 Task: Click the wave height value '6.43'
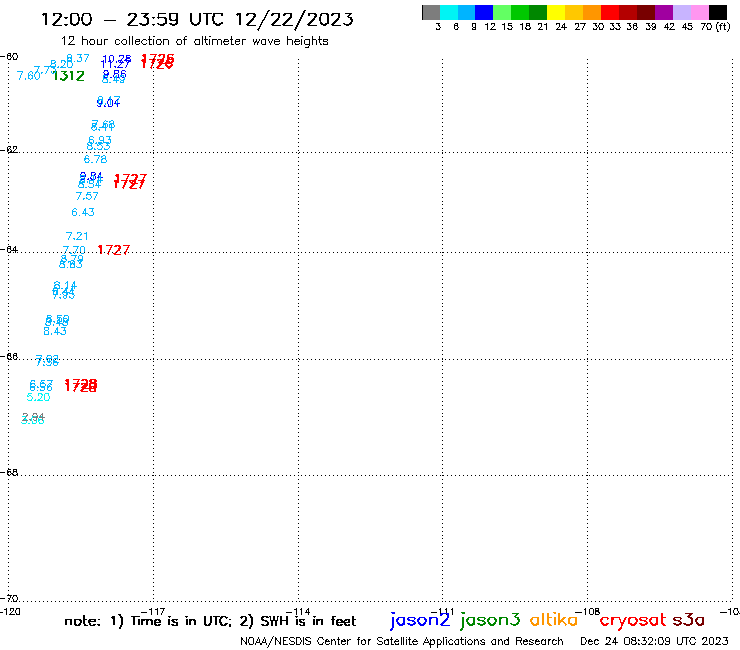[83, 212]
